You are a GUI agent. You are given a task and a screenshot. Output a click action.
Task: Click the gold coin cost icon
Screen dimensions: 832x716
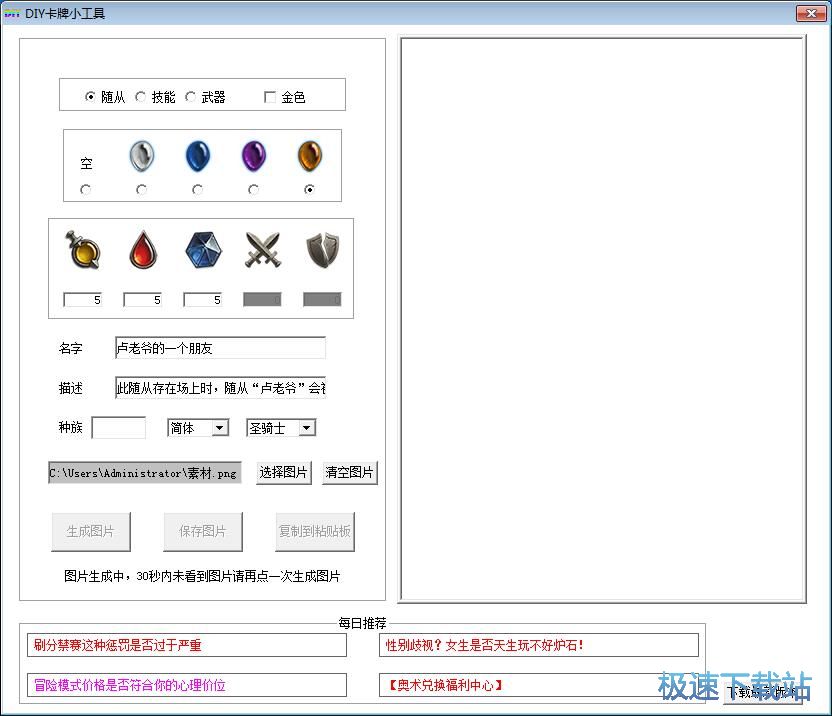[x=83, y=250]
